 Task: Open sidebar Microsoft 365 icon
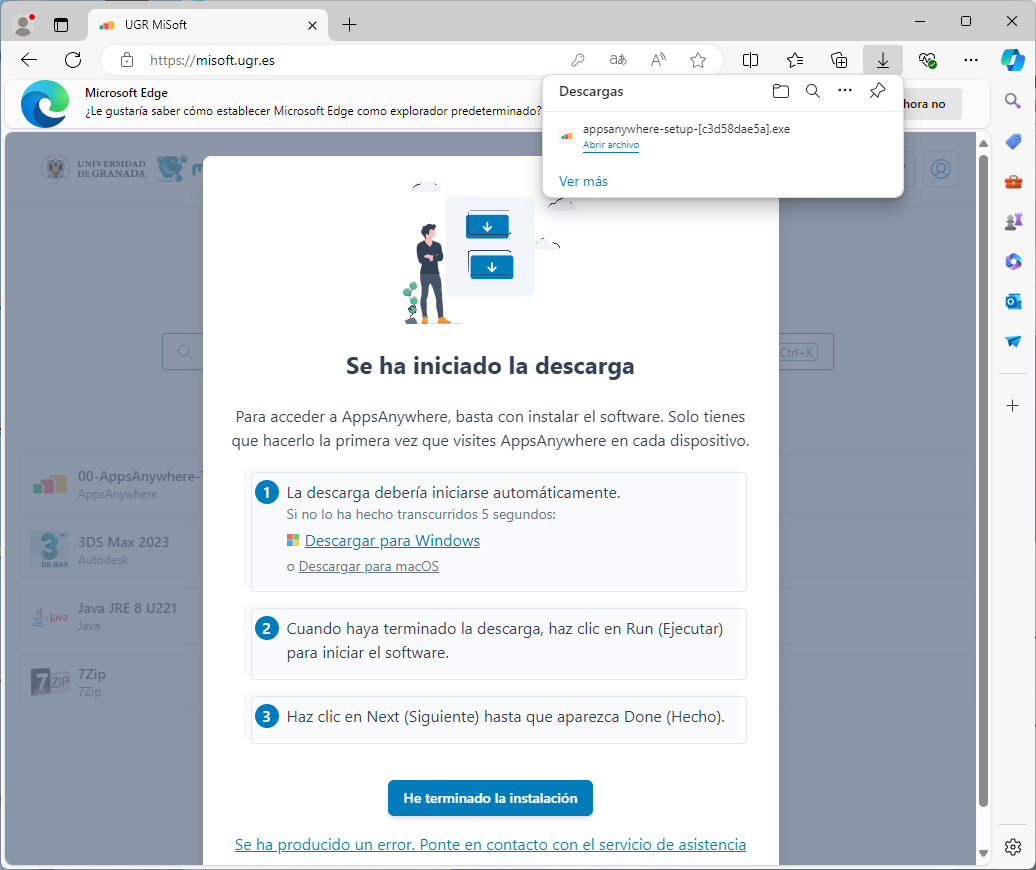click(1013, 262)
